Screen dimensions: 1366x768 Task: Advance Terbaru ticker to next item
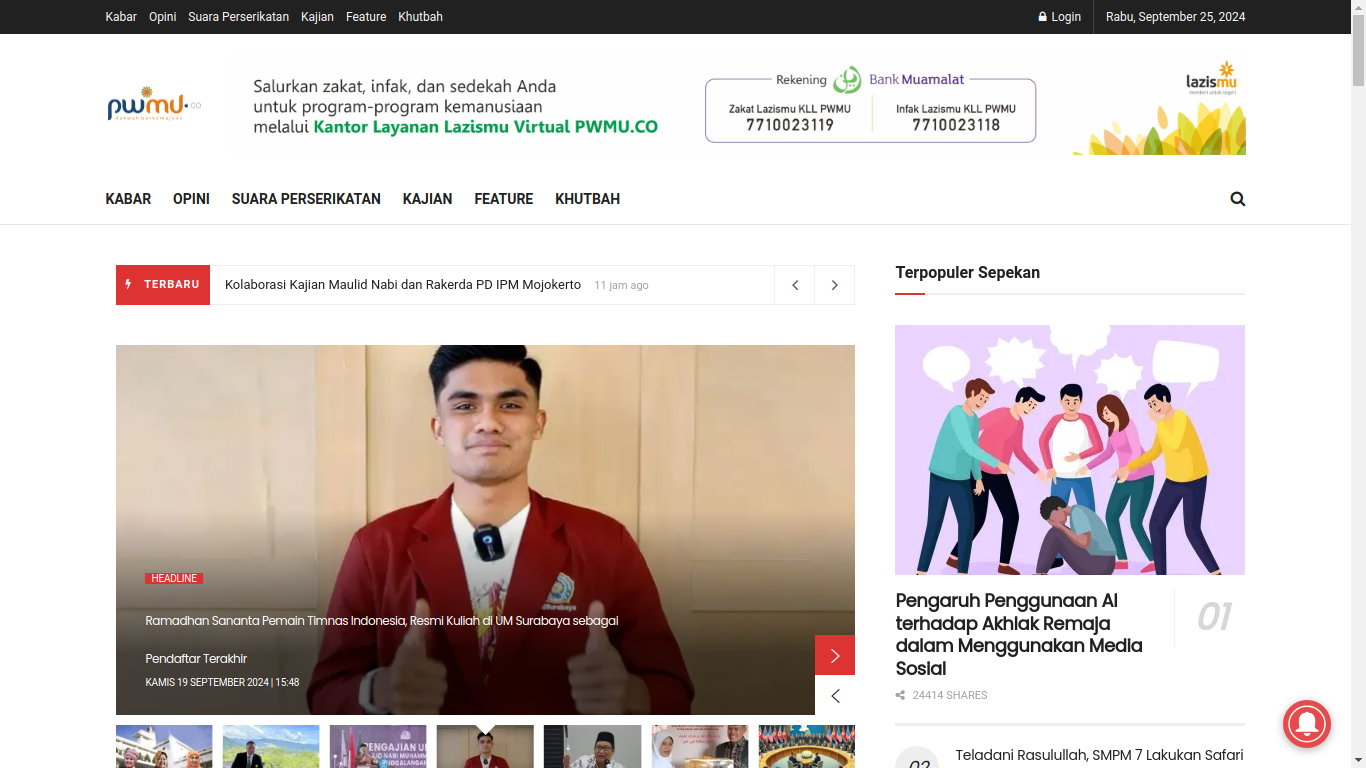834,285
